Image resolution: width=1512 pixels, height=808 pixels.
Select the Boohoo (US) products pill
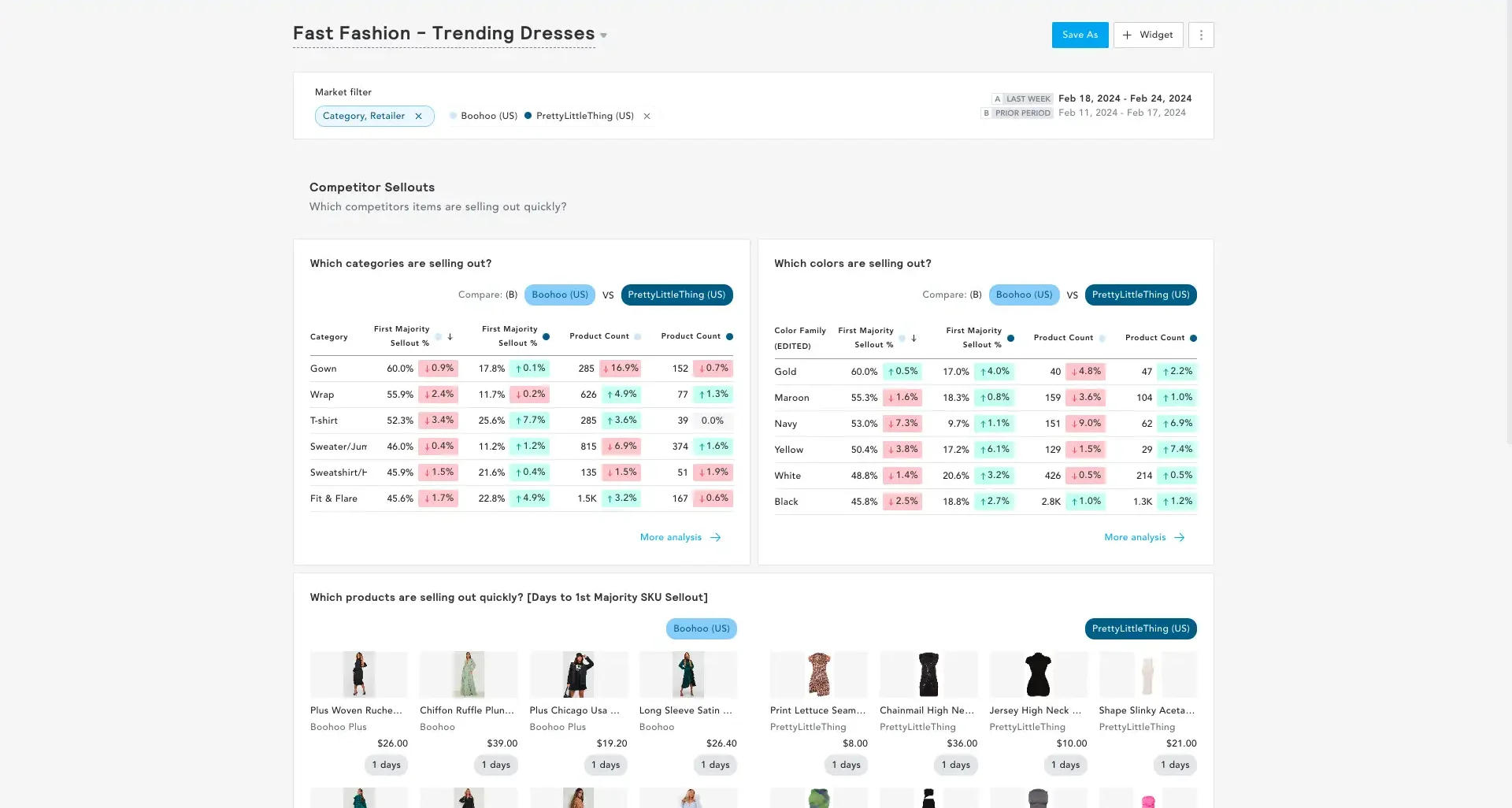click(x=701, y=628)
